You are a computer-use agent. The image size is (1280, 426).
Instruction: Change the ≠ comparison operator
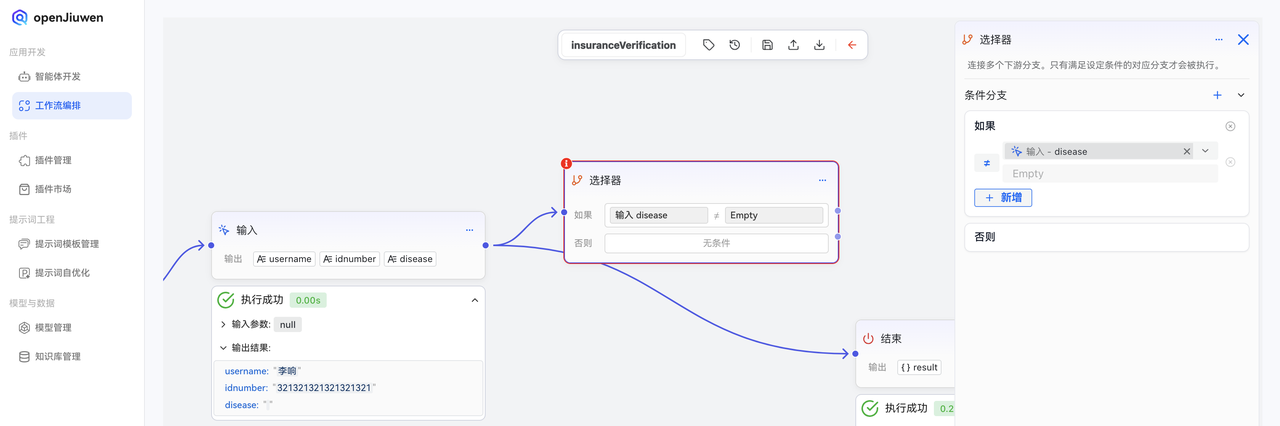(x=986, y=163)
